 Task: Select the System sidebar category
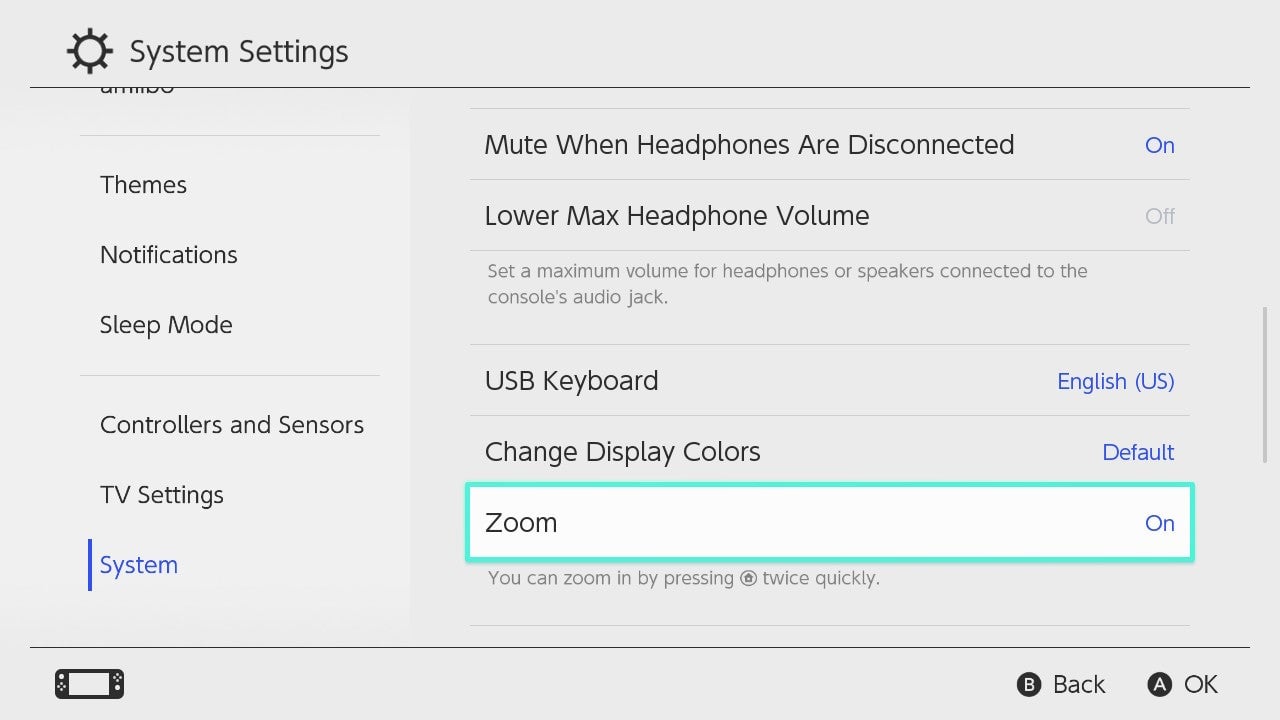point(139,565)
